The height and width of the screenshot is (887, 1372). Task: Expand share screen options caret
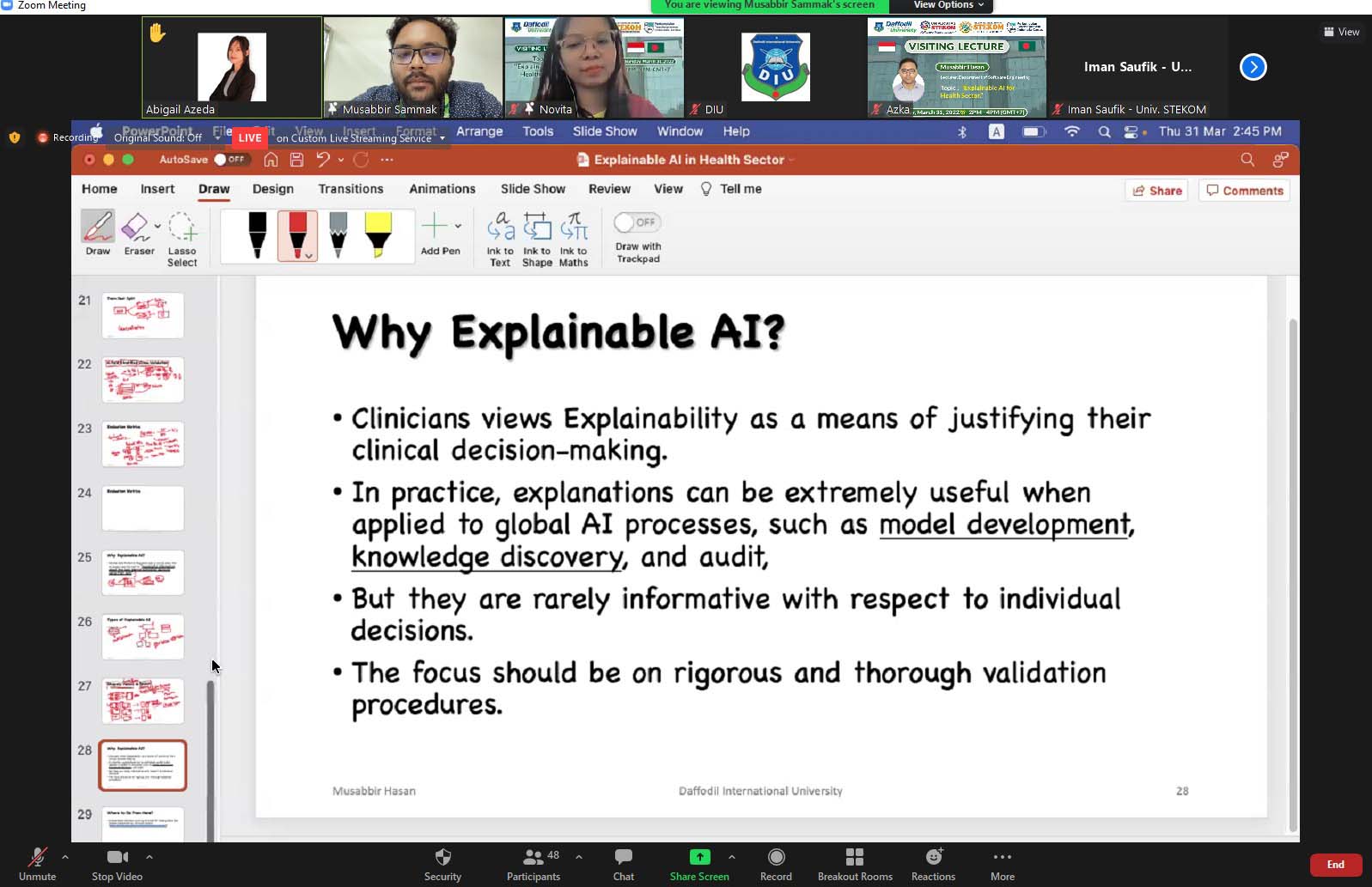coord(732,857)
